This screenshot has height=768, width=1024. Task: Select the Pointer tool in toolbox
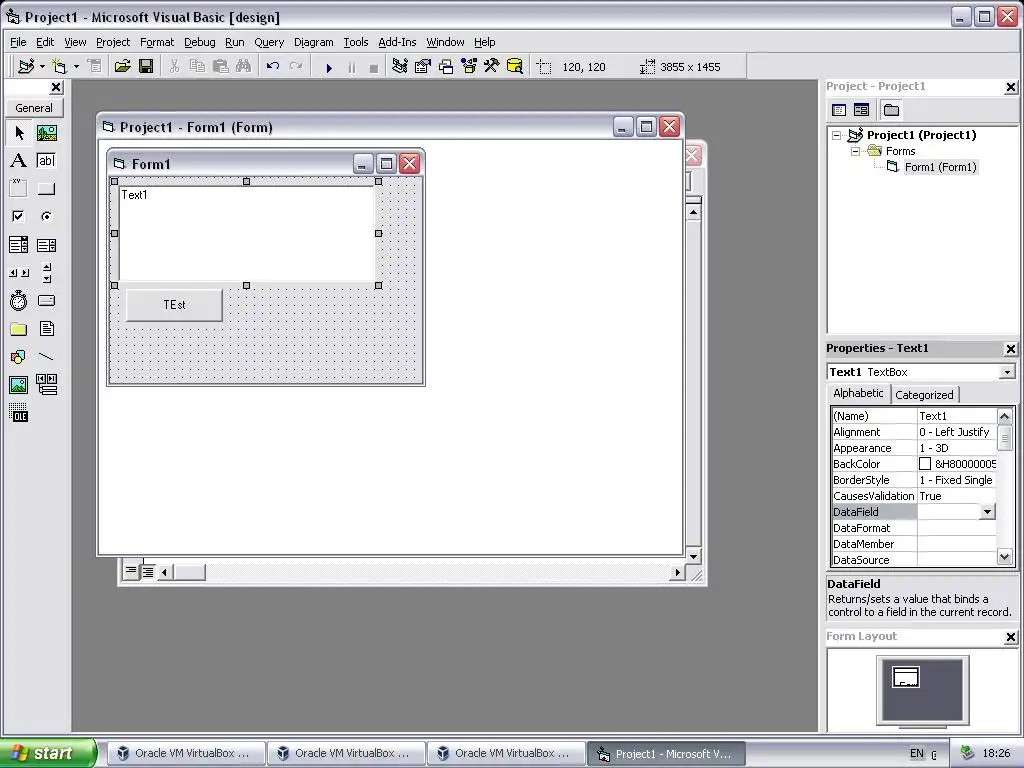pos(19,133)
